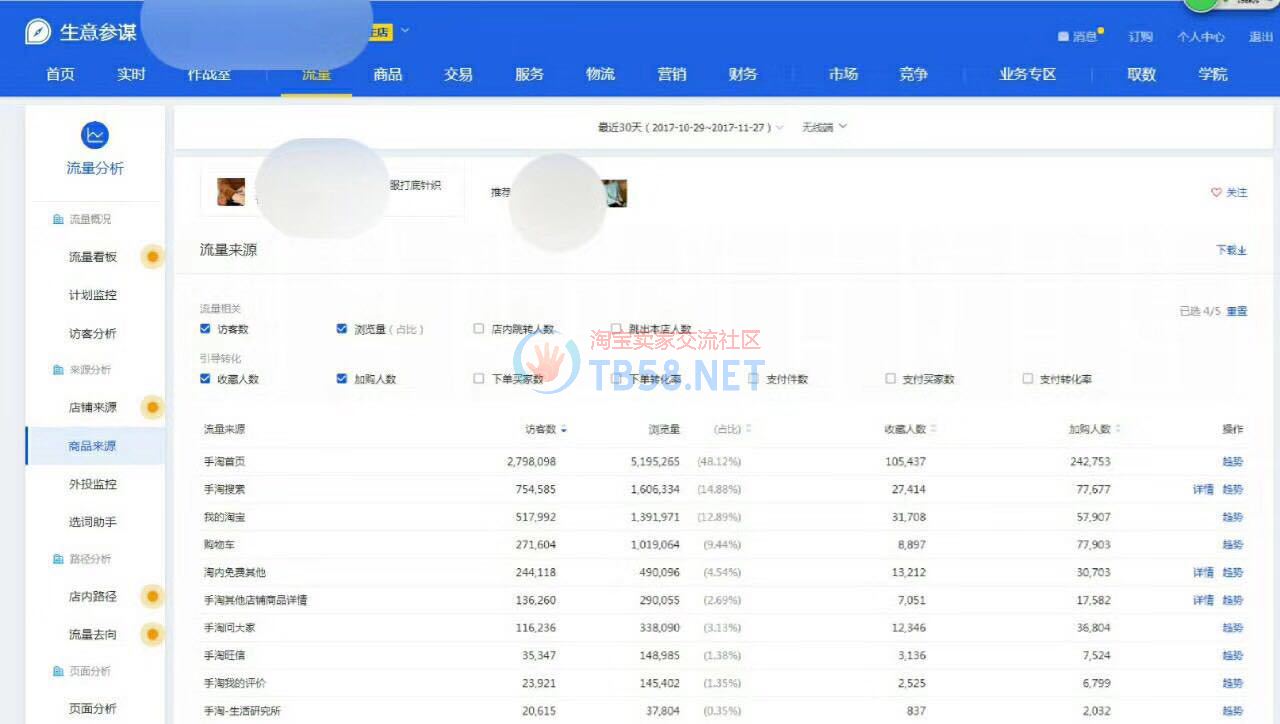Open the 取数 top nav tab
1280x724 pixels.
[1142, 74]
